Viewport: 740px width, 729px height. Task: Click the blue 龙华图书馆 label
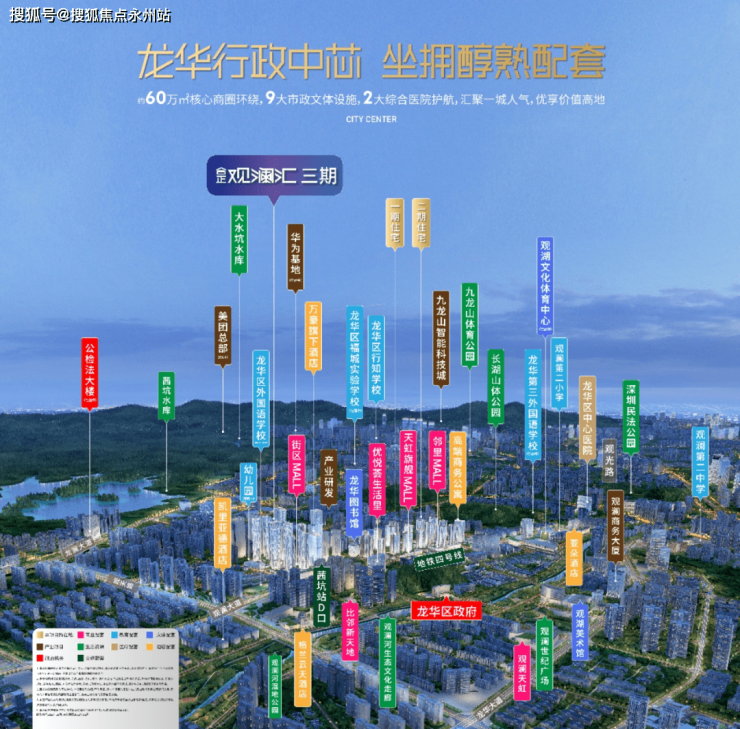pyautogui.click(x=354, y=503)
